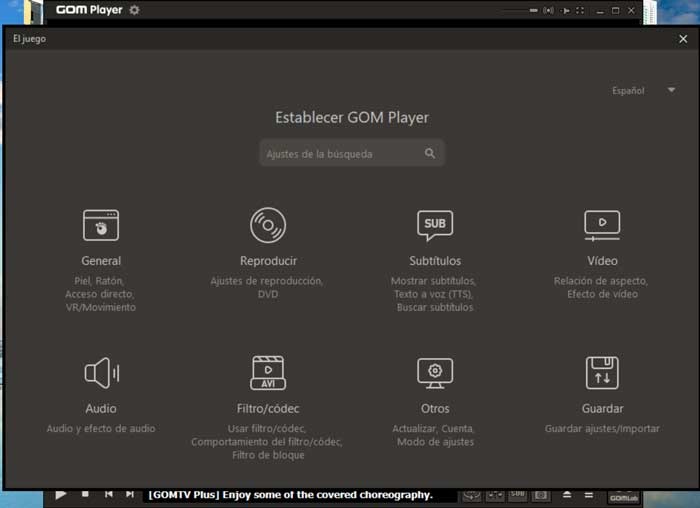
Task: Play video in GOM Player
Action: (x=61, y=495)
